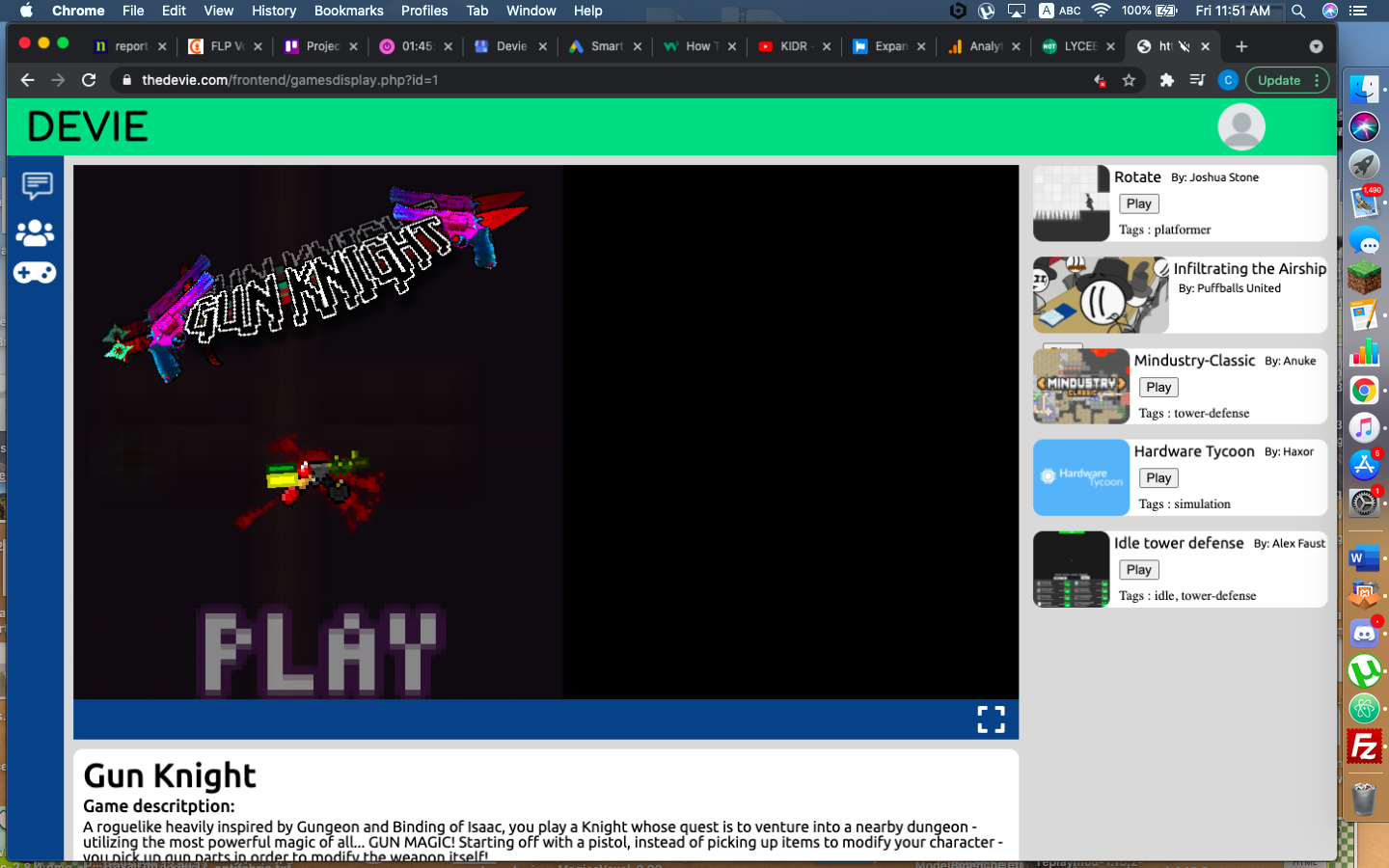
Task: Open the Mindustry-Classic thumbnail
Action: coord(1081,386)
